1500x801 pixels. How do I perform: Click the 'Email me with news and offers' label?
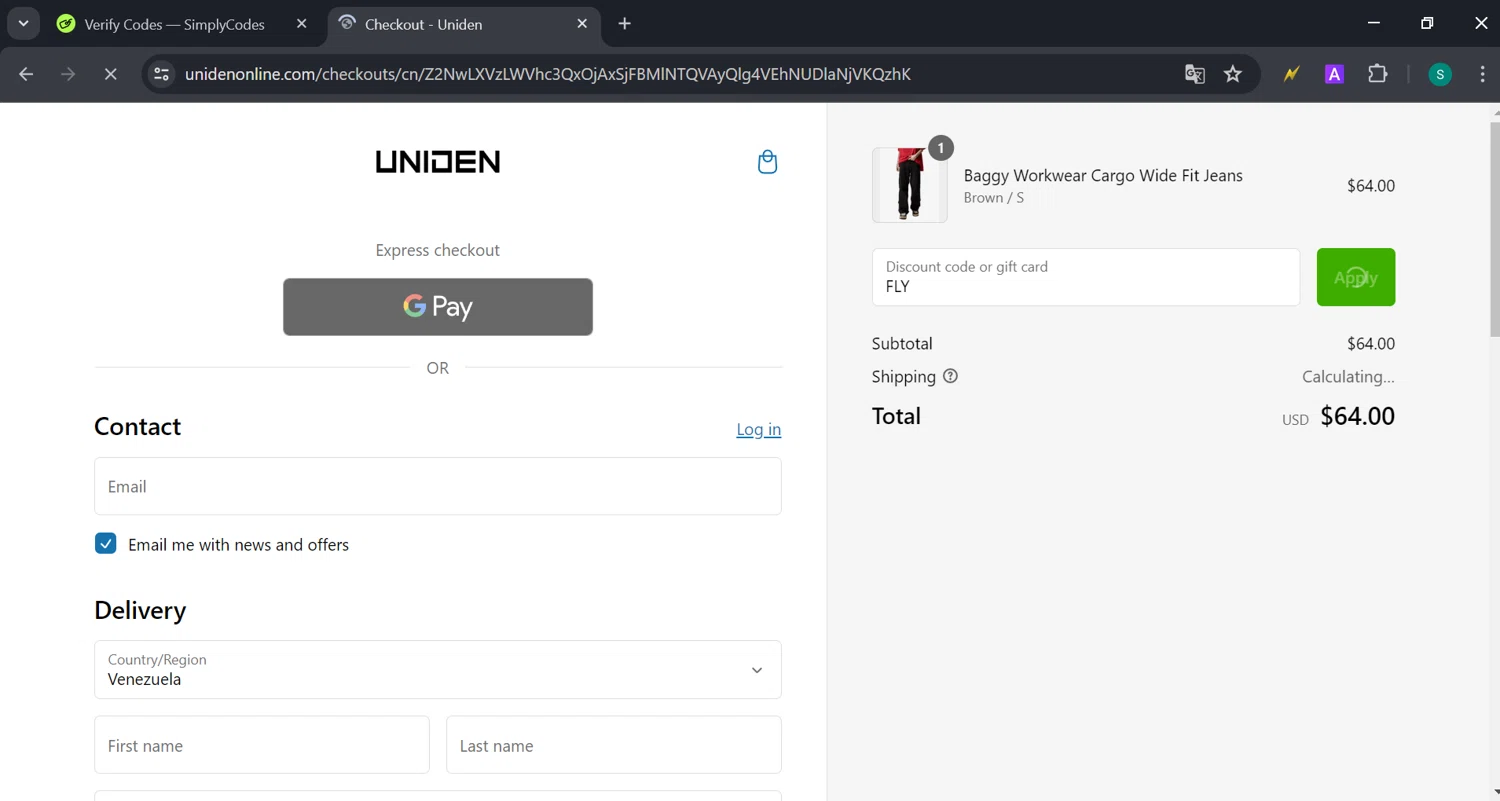click(238, 545)
